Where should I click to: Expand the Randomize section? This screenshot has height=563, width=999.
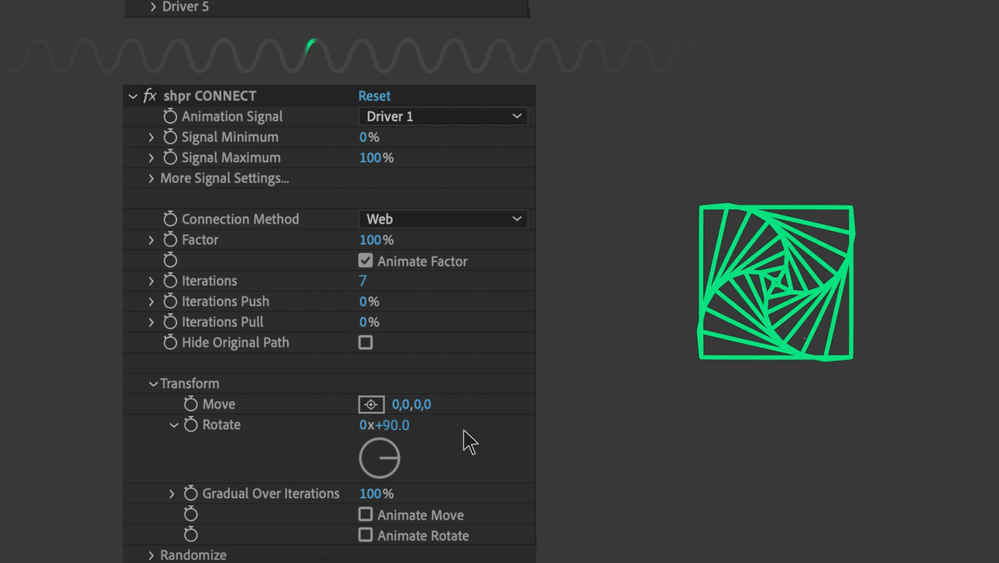click(x=152, y=555)
